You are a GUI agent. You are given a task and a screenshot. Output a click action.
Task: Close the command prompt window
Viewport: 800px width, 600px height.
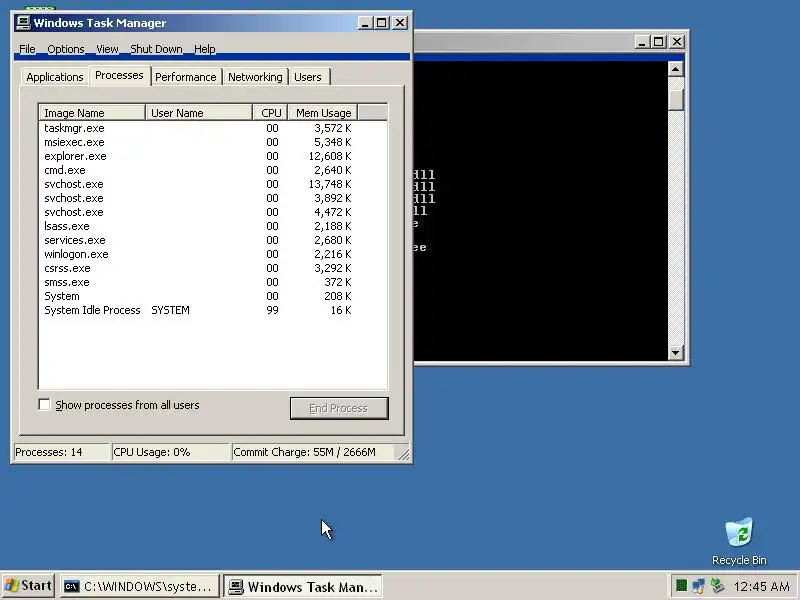(x=677, y=42)
